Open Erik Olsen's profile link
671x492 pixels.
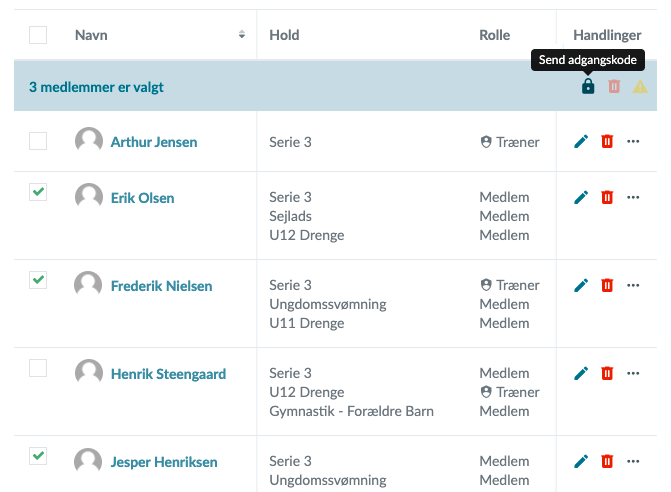coord(142,198)
